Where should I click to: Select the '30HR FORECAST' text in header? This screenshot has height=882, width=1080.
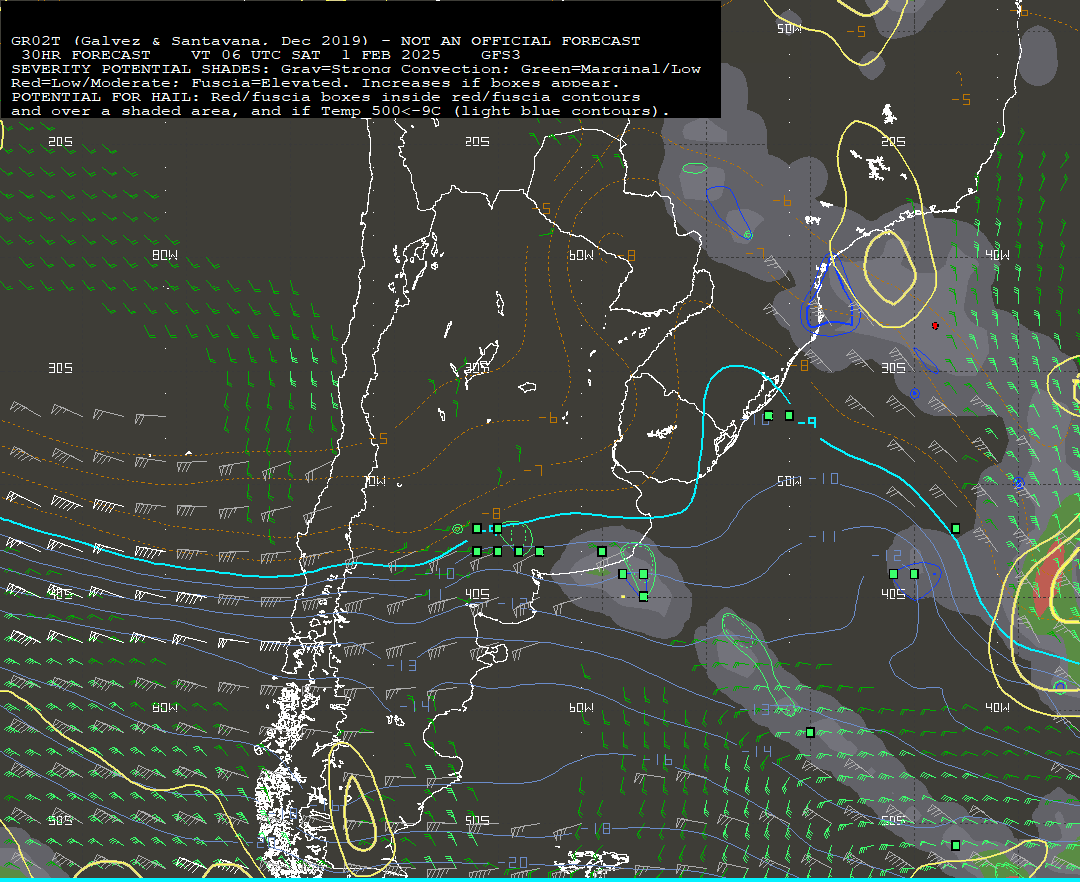(x=86, y=55)
